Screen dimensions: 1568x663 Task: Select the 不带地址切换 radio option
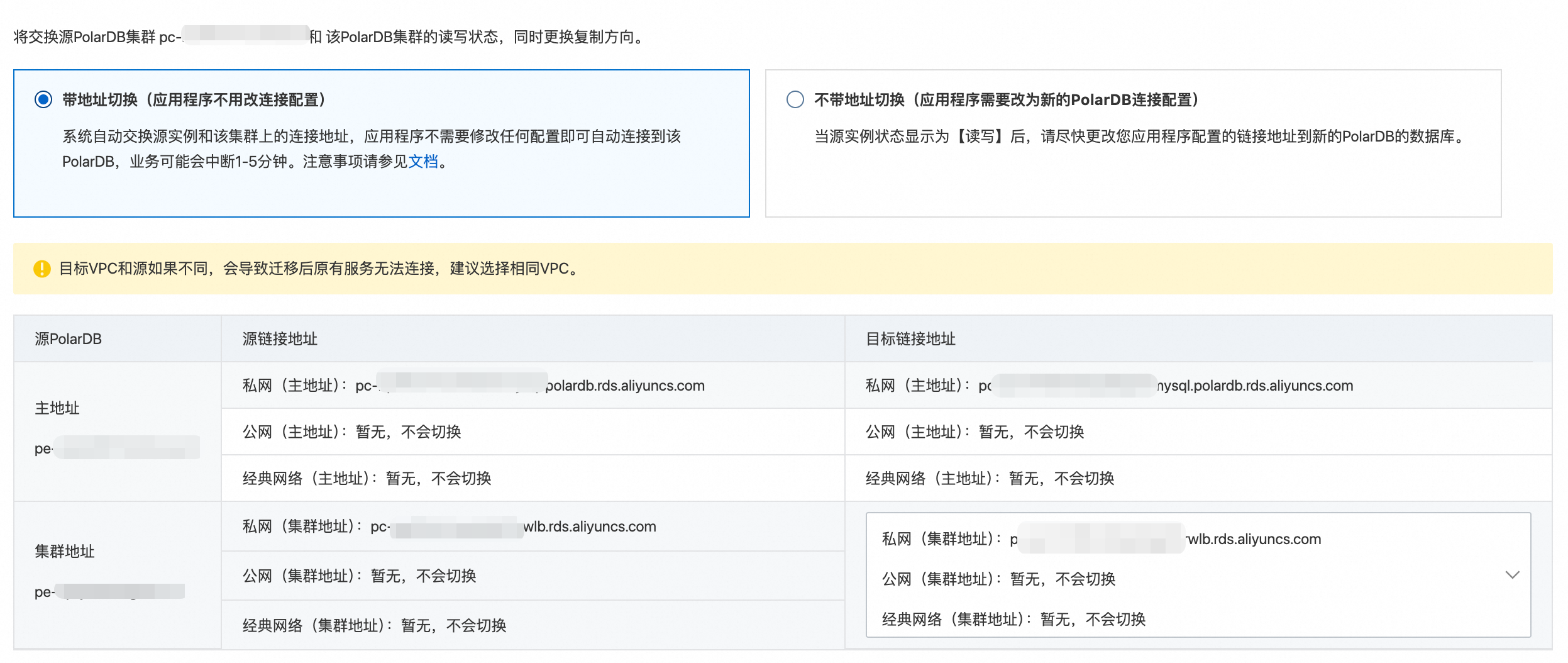(x=795, y=99)
